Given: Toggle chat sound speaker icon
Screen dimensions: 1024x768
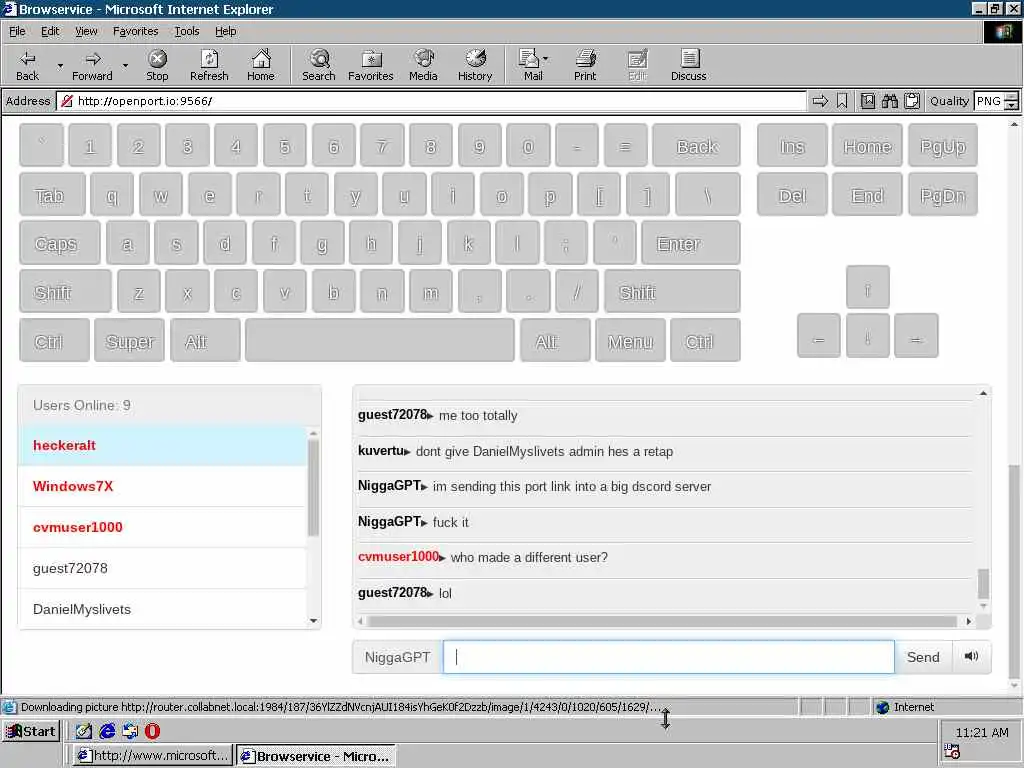Looking at the screenshot, I should 971,656.
